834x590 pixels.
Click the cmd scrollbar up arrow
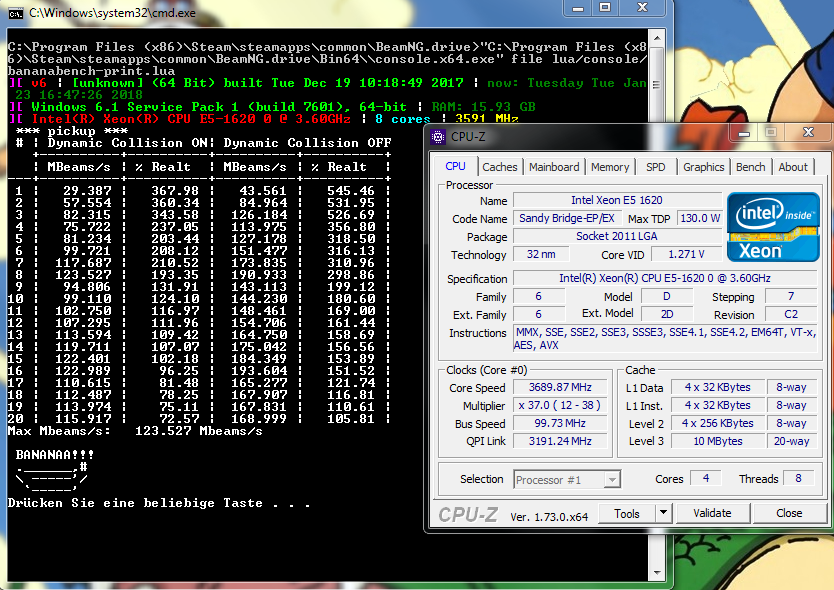click(x=657, y=38)
